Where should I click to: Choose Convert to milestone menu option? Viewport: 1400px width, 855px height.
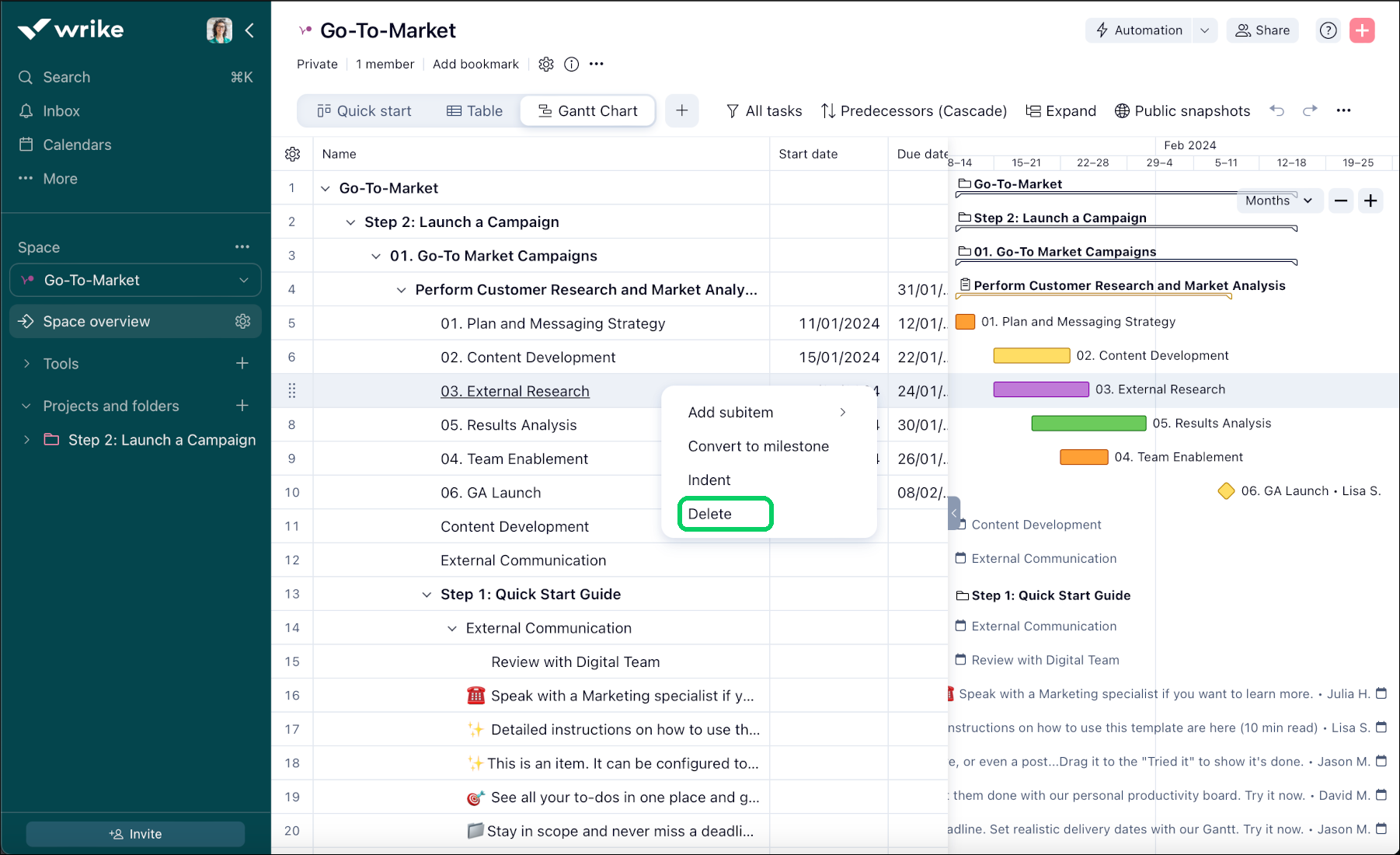click(x=758, y=446)
